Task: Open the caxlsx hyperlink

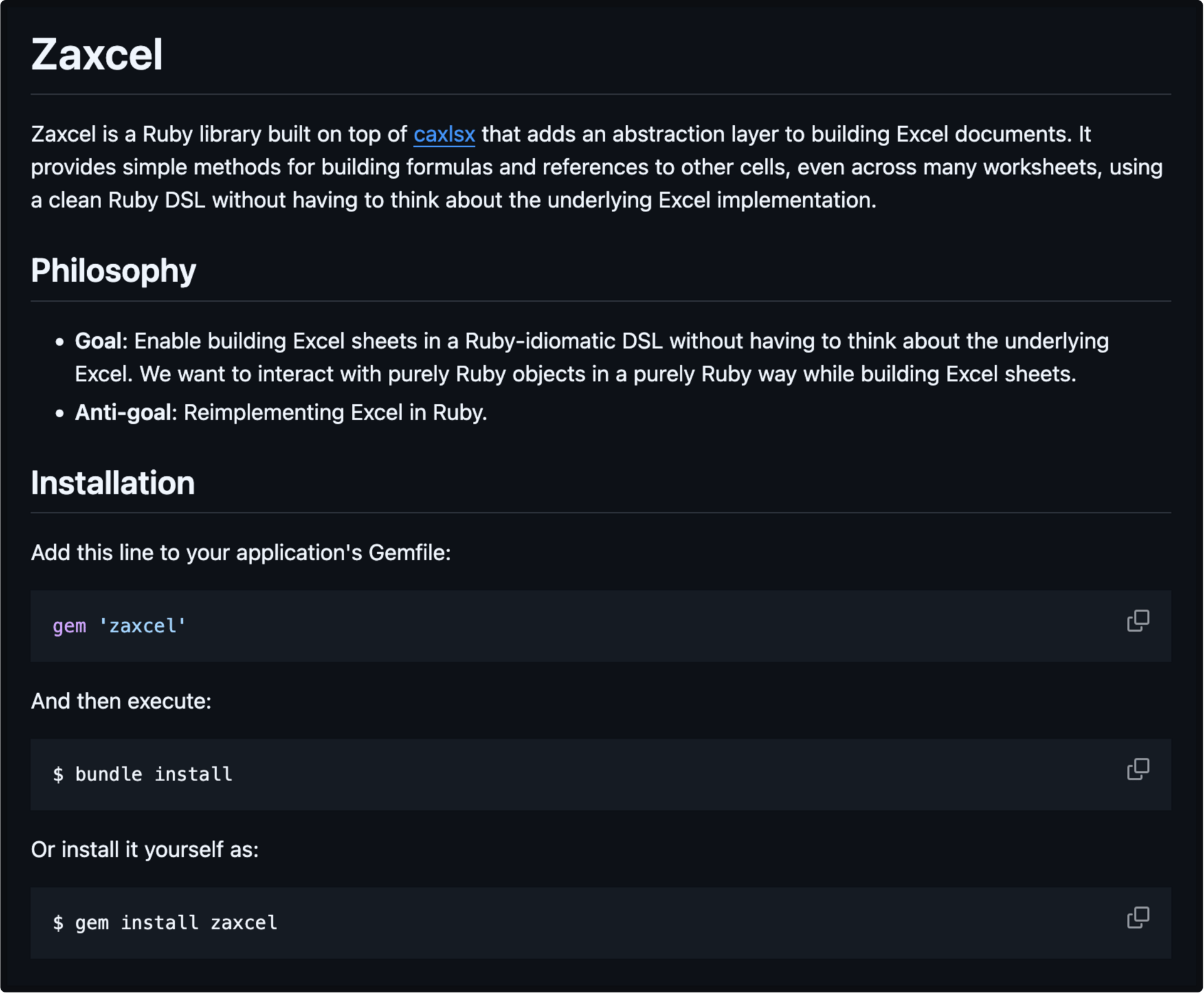Action: point(444,134)
